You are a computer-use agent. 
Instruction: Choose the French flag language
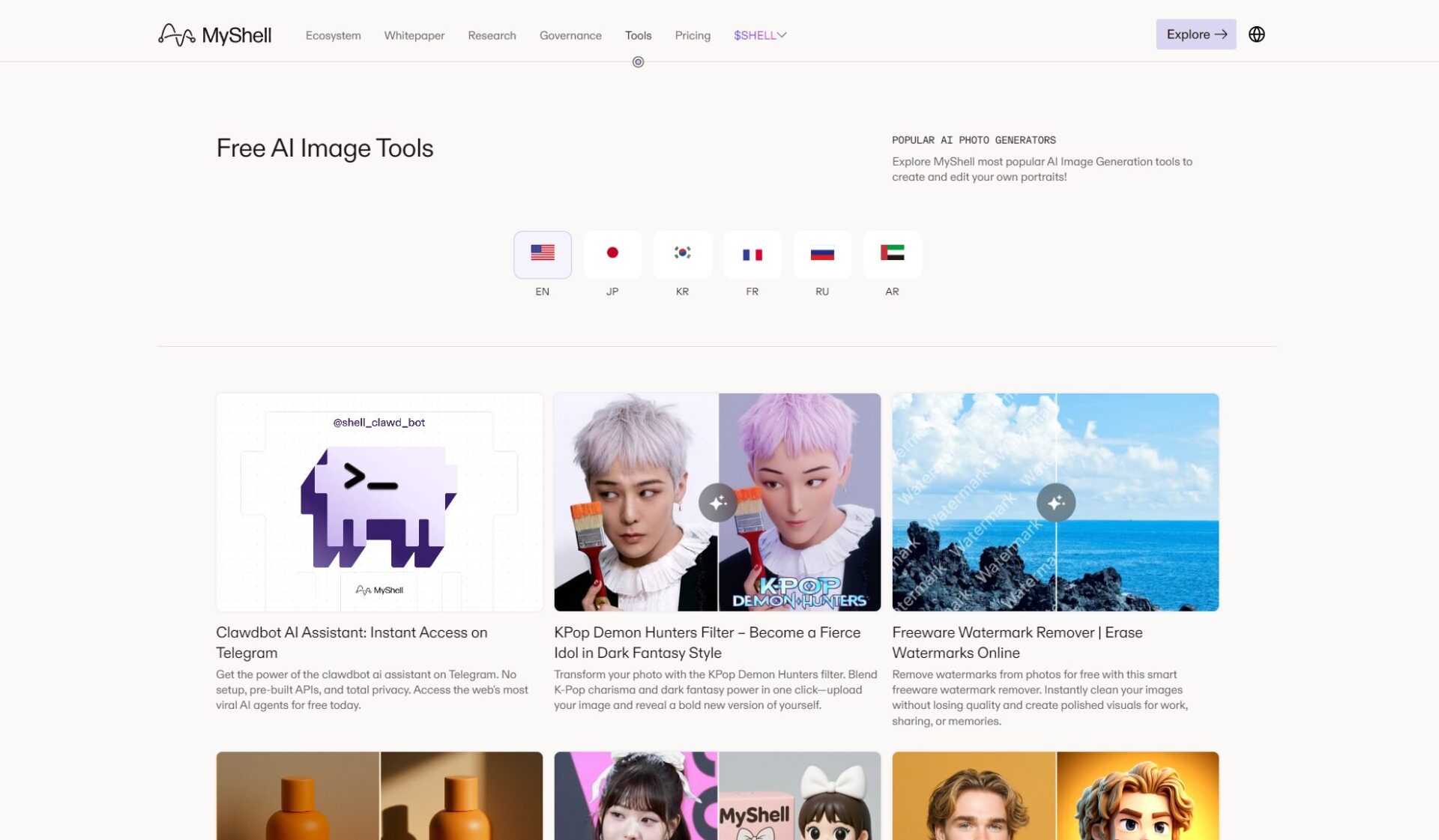[752, 255]
